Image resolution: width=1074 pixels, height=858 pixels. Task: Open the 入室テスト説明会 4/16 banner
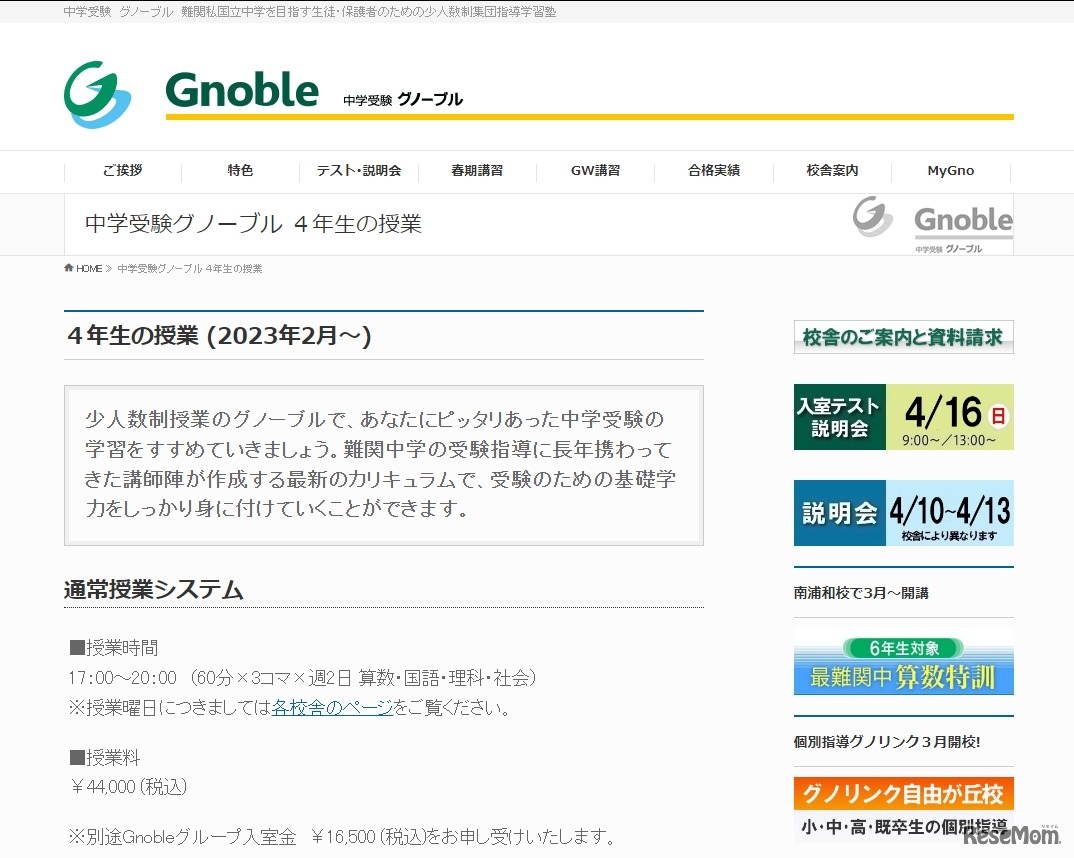[x=903, y=417]
